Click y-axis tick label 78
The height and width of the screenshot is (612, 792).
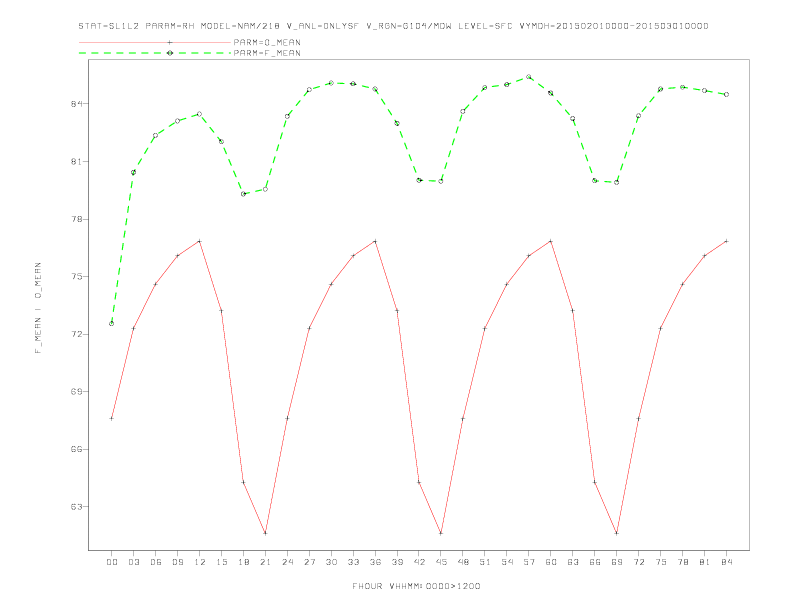click(76, 219)
